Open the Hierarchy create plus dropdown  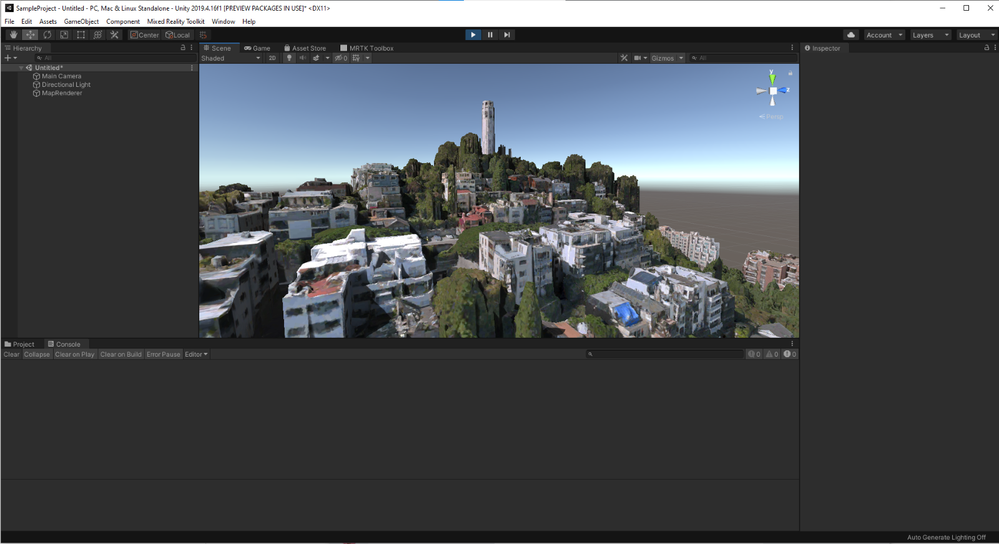coord(11,58)
